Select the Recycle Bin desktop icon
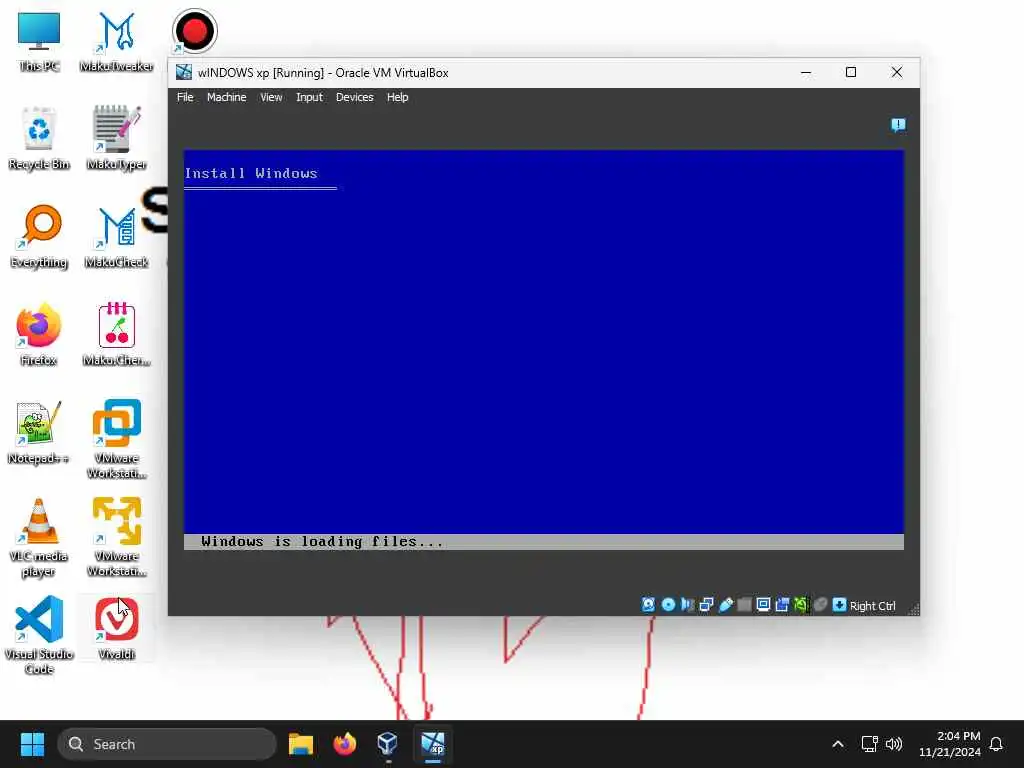 (39, 138)
